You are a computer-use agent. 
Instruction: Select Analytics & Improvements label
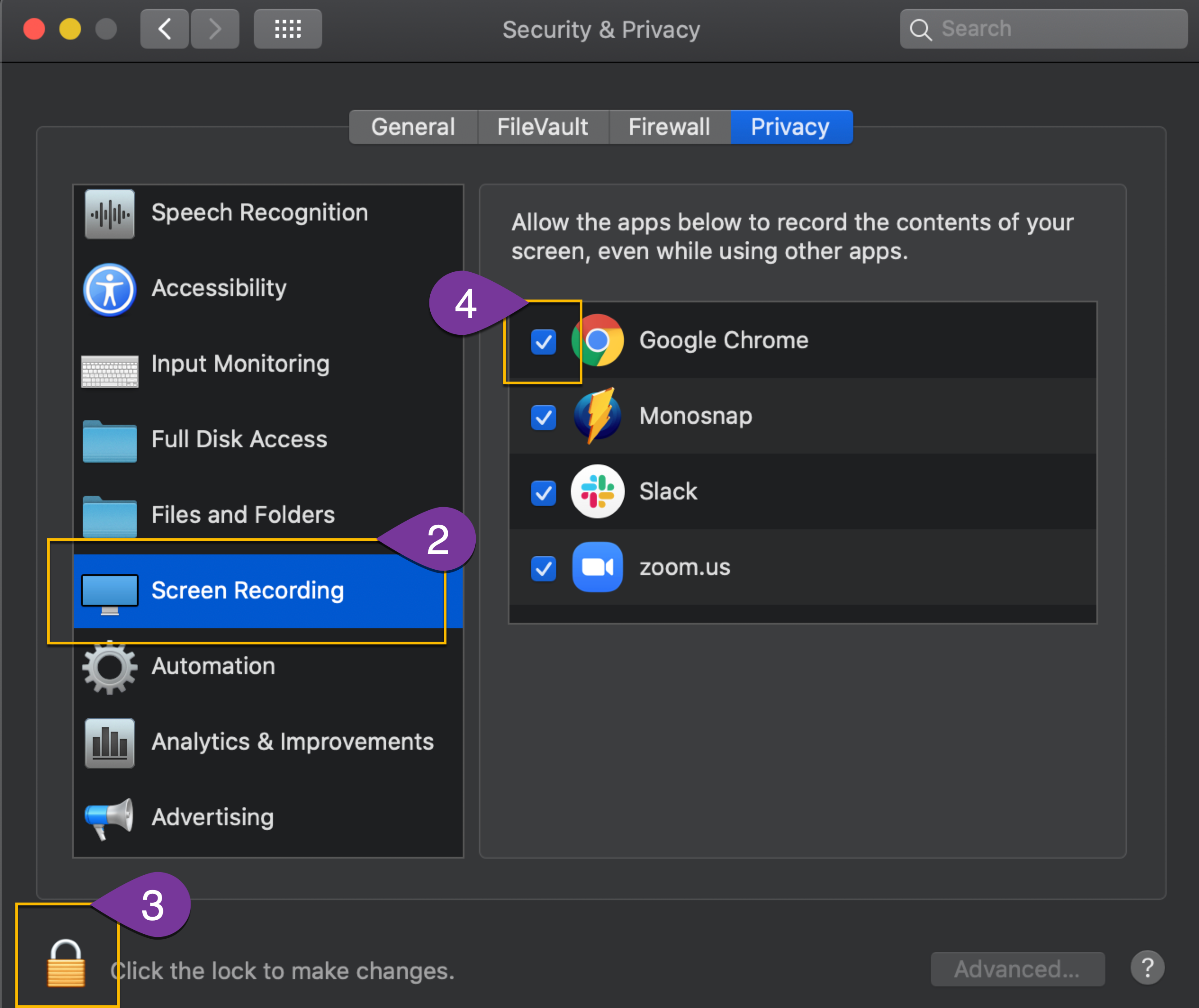293,742
